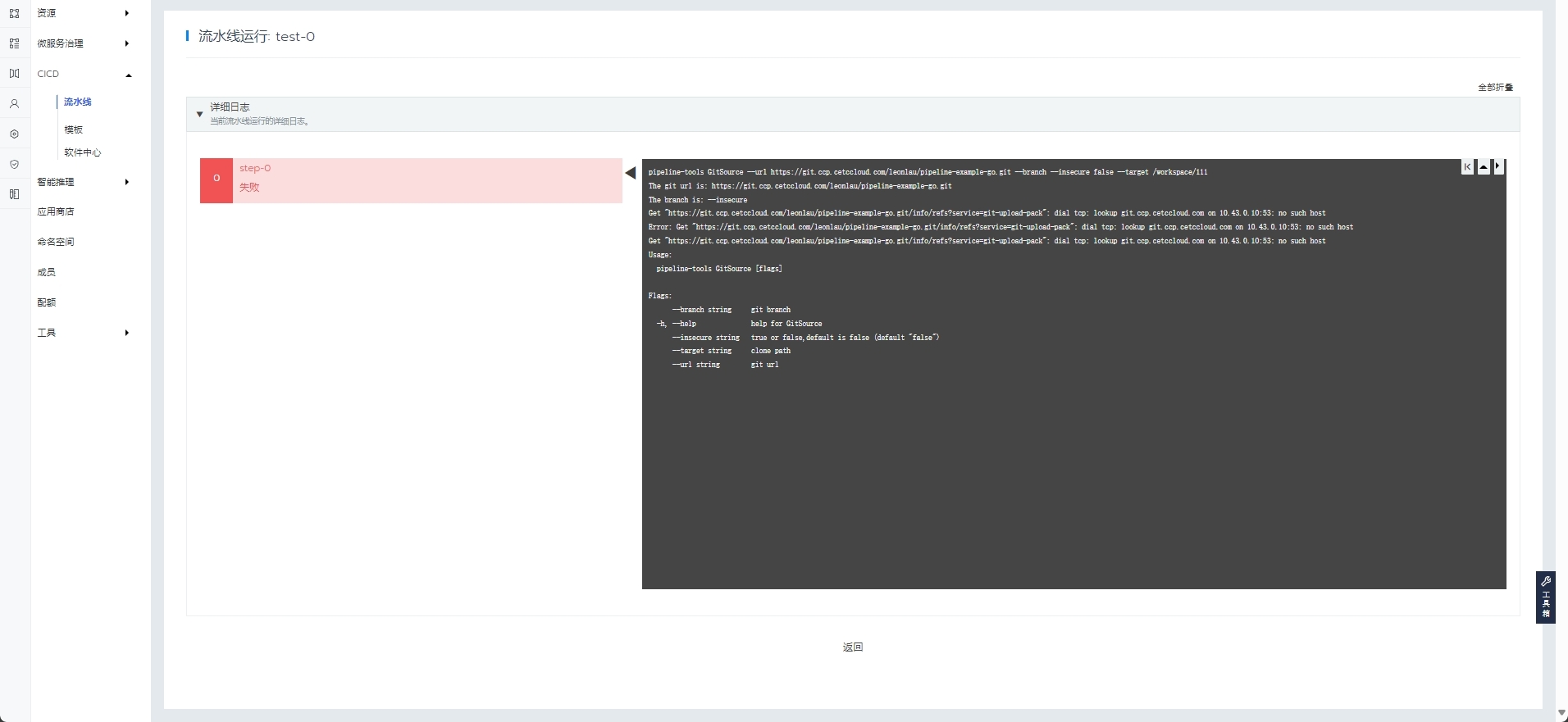Click the 'Usage:' log line
Viewport: 1568px width, 722px height.
(x=660, y=255)
